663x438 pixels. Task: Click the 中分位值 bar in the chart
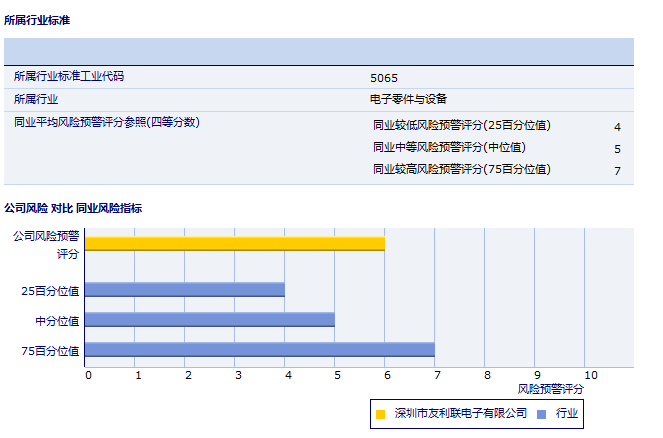tap(210, 320)
